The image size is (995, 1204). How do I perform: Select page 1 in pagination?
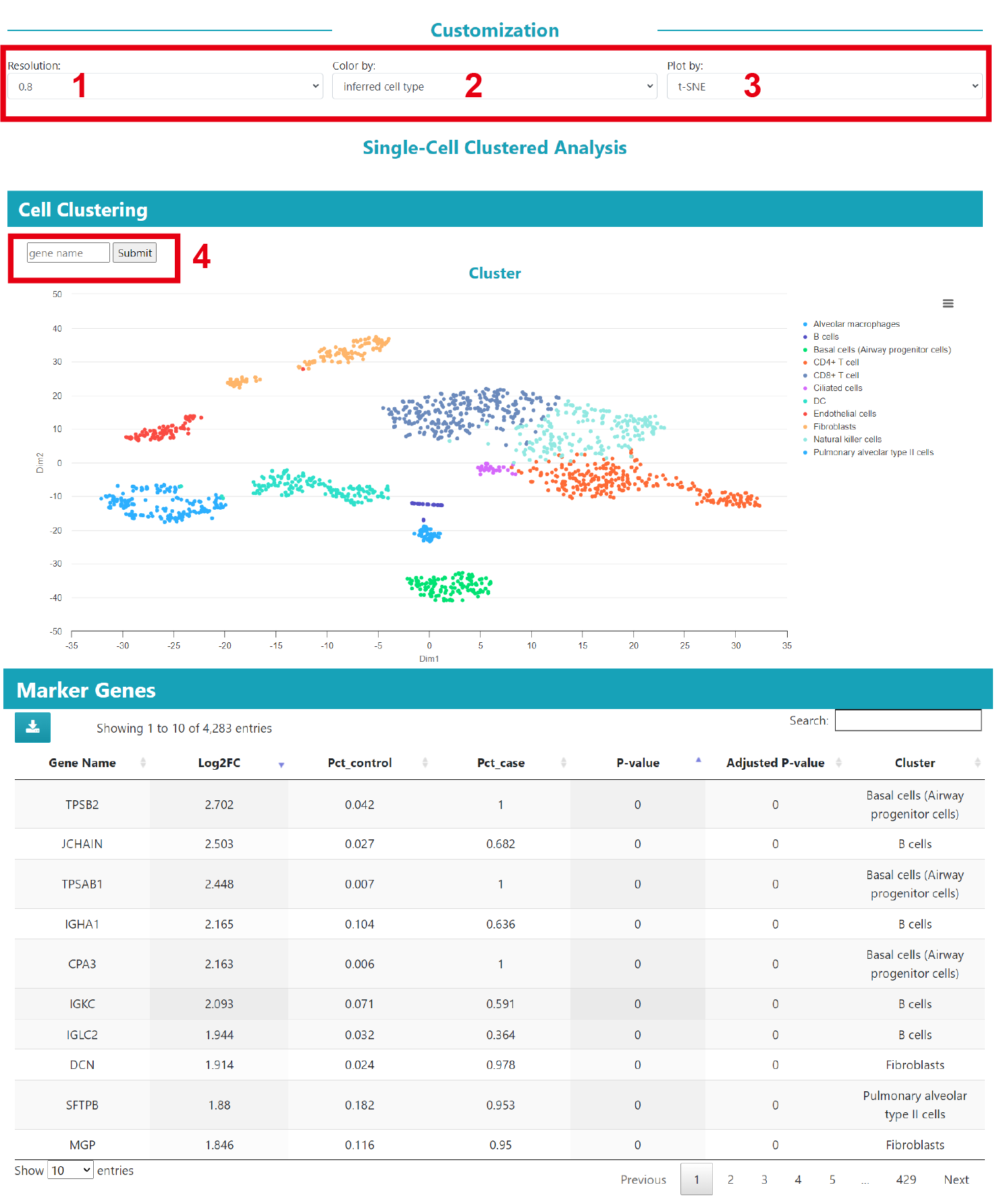(x=697, y=1180)
